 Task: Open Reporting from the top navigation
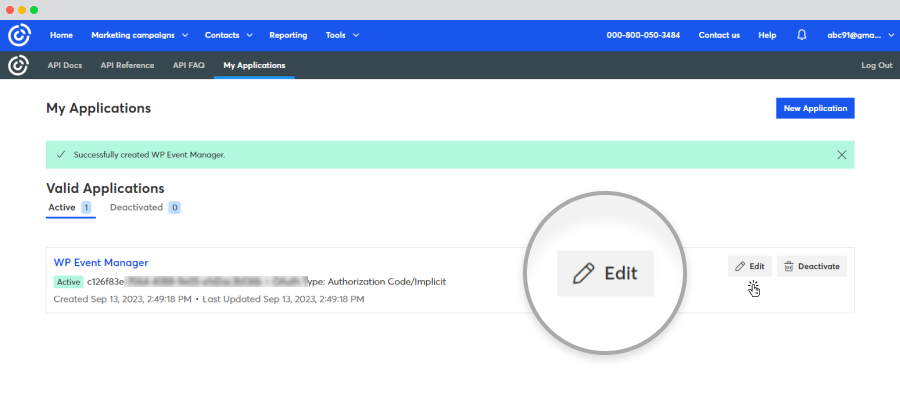pyautogui.click(x=288, y=36)
